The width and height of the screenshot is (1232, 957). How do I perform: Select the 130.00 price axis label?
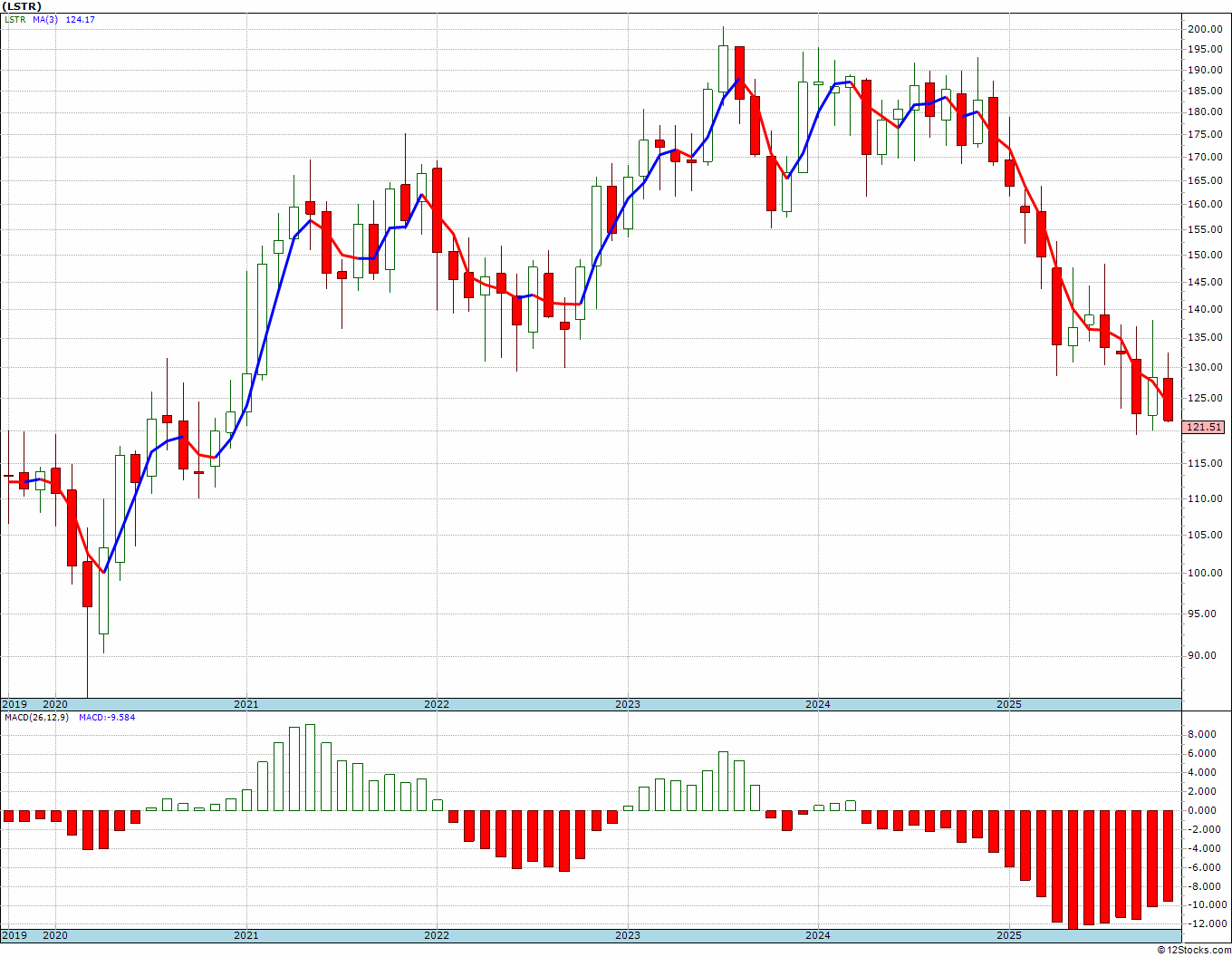(1205, 367)
